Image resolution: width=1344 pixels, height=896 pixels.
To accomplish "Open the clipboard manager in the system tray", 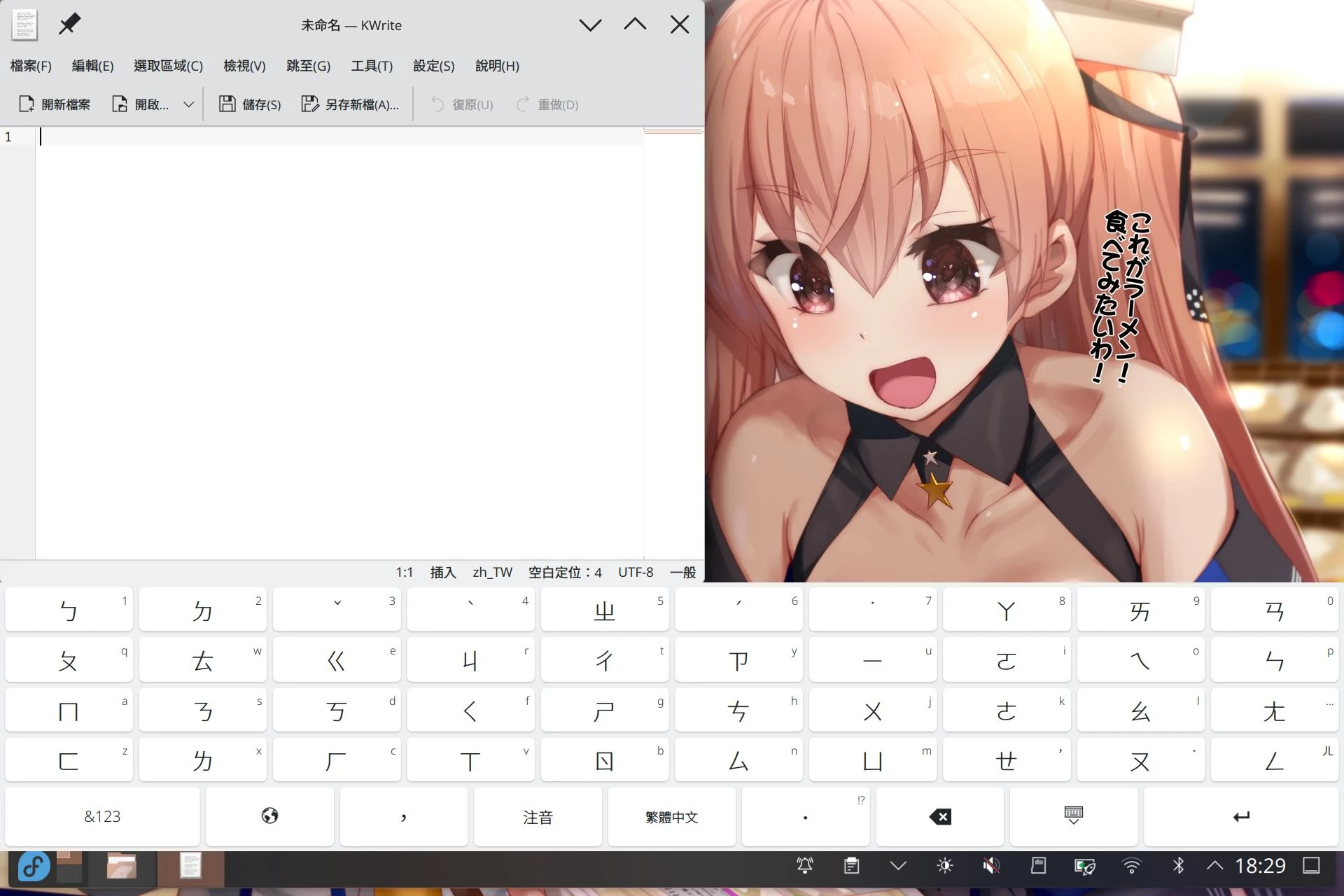I will coord(851,866).
